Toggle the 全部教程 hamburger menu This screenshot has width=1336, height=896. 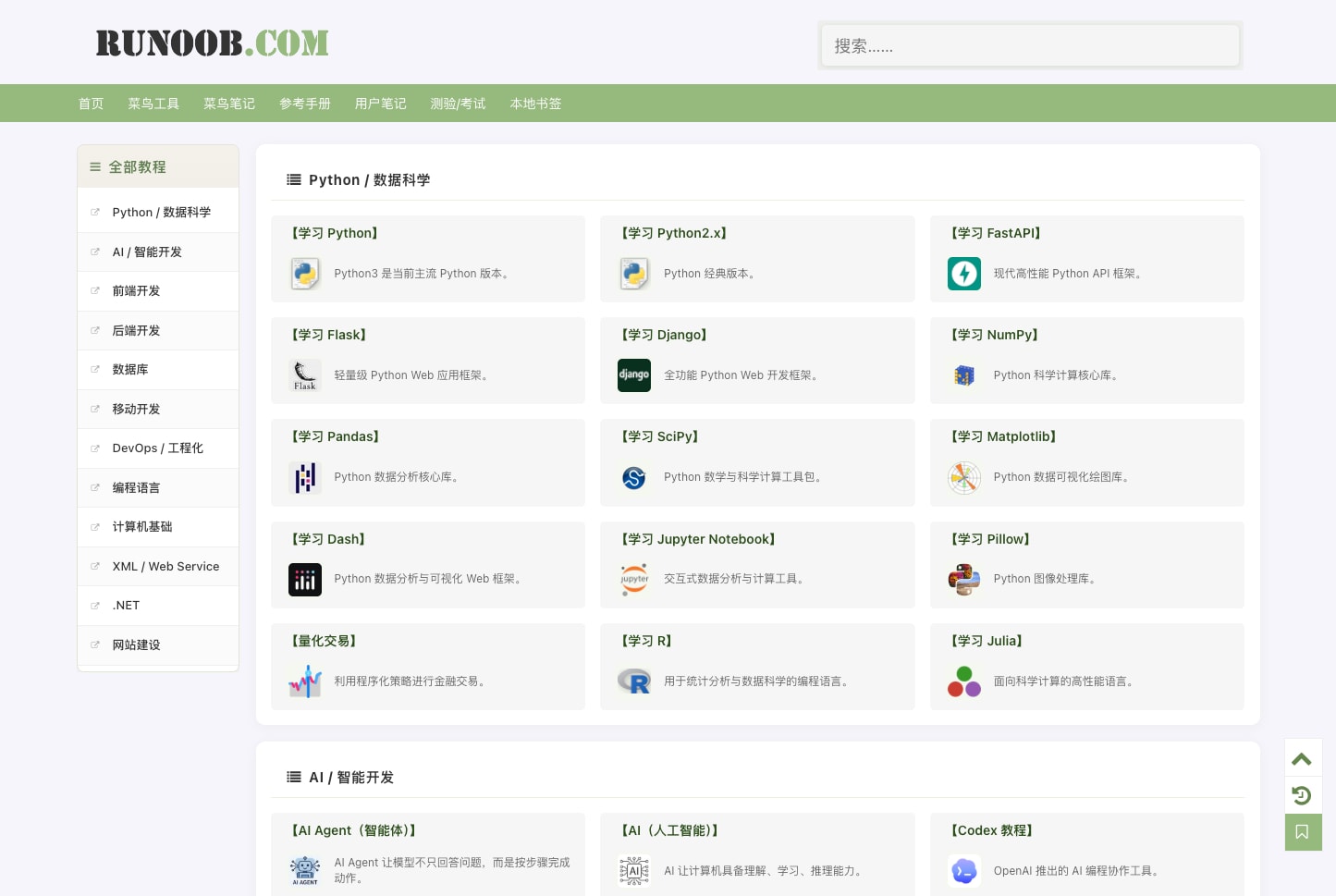click(94, 167)
